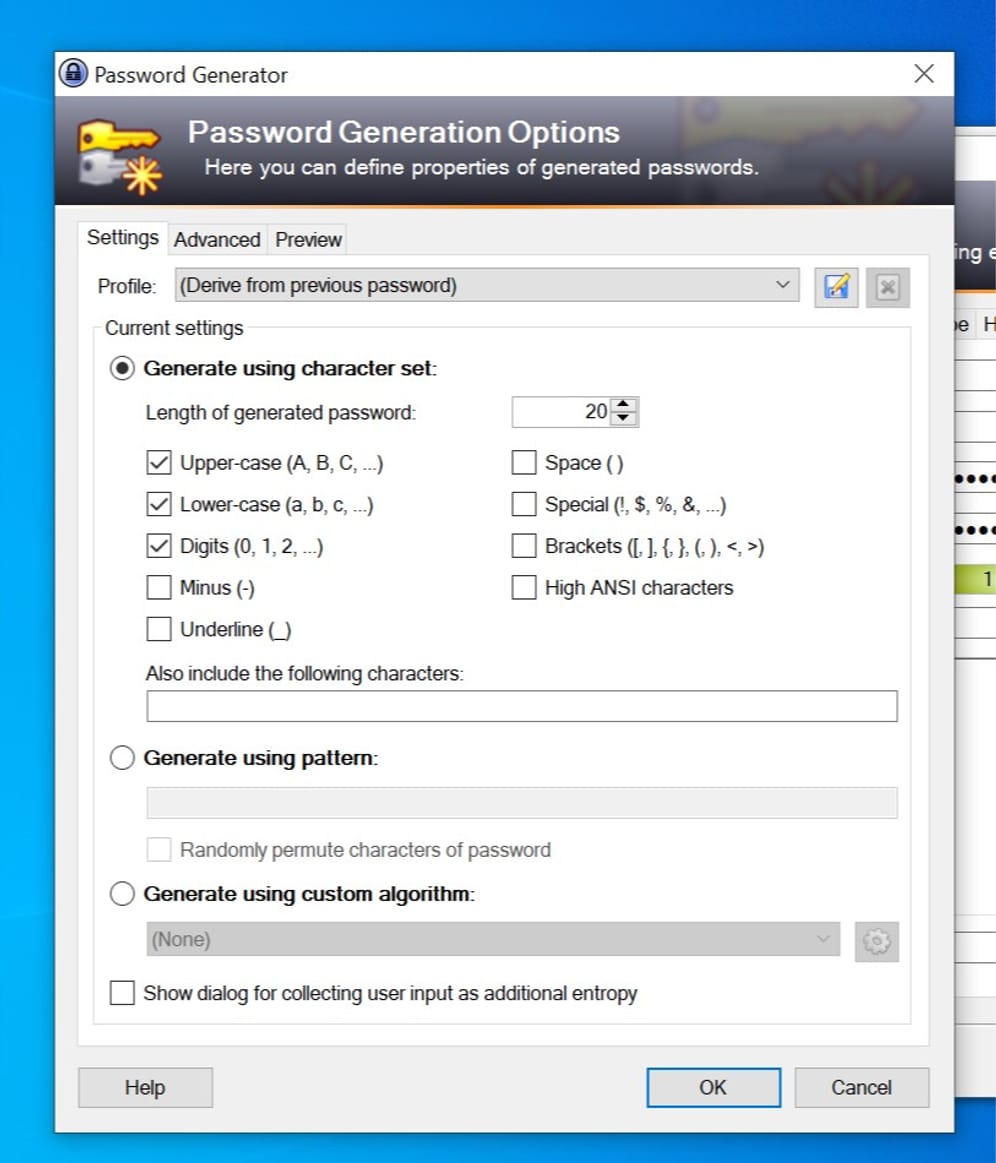Enable the Special characters checkbox
The height and width of the screenshot is (1163, 996).
point(524,505)
